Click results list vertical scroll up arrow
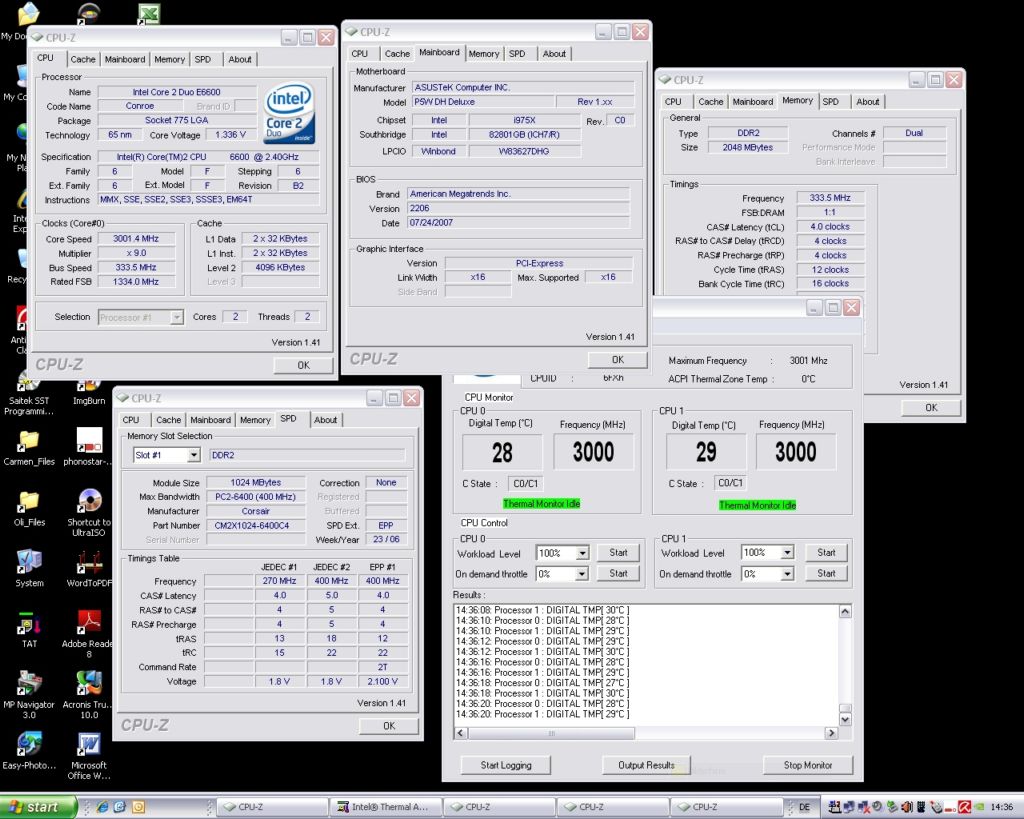The image size is (1024, 819). pyautogui.click(x=845, y=612)
